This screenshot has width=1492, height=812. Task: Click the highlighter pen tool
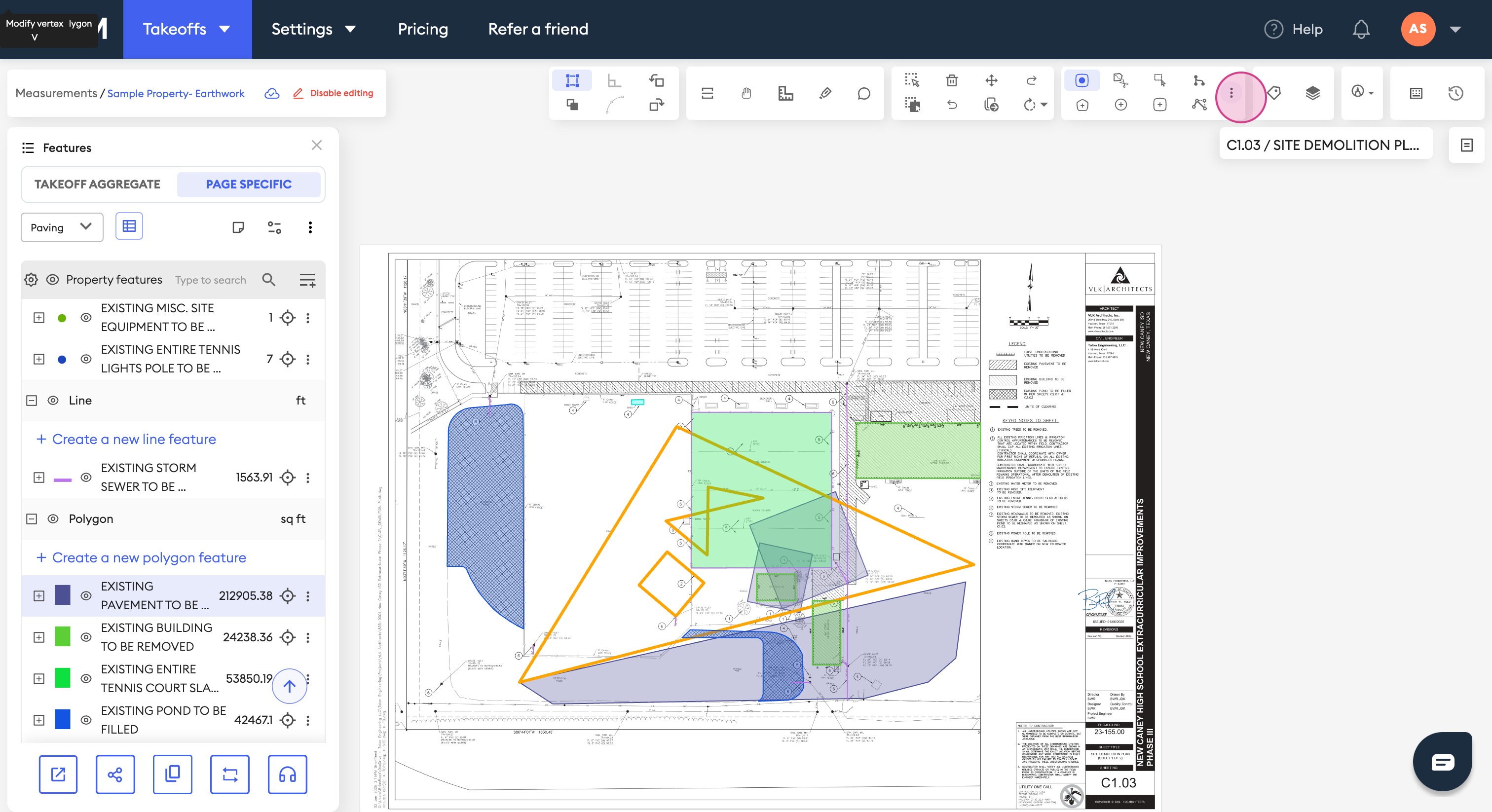[x=825, y=93]
